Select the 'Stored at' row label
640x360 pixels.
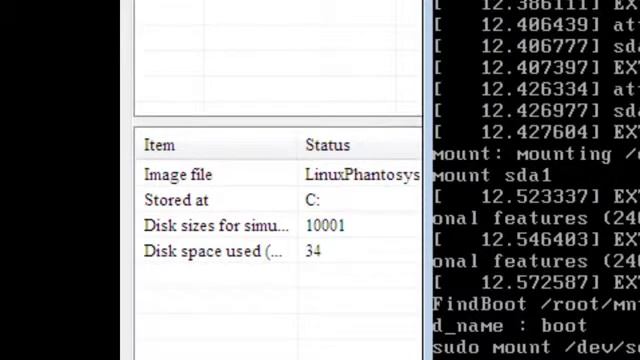176,200
